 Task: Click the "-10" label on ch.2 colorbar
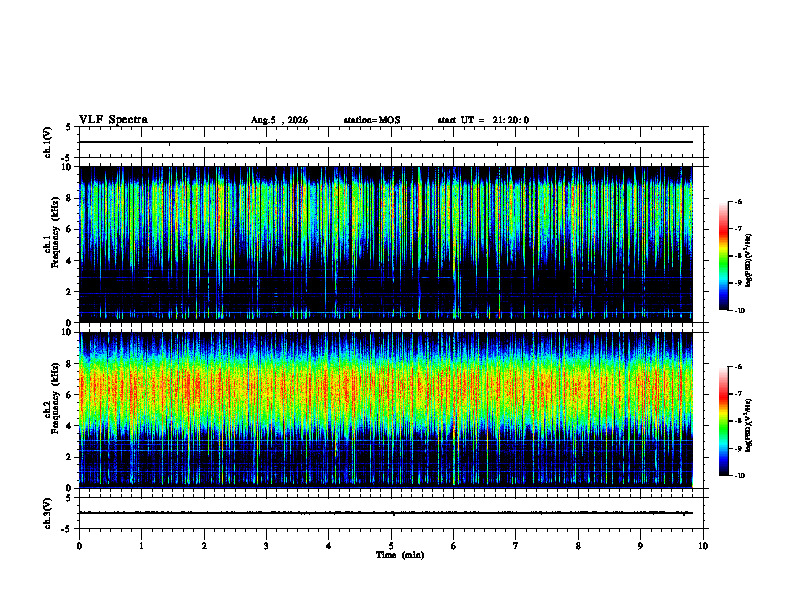pyautogui.click(x=739, y=475)
